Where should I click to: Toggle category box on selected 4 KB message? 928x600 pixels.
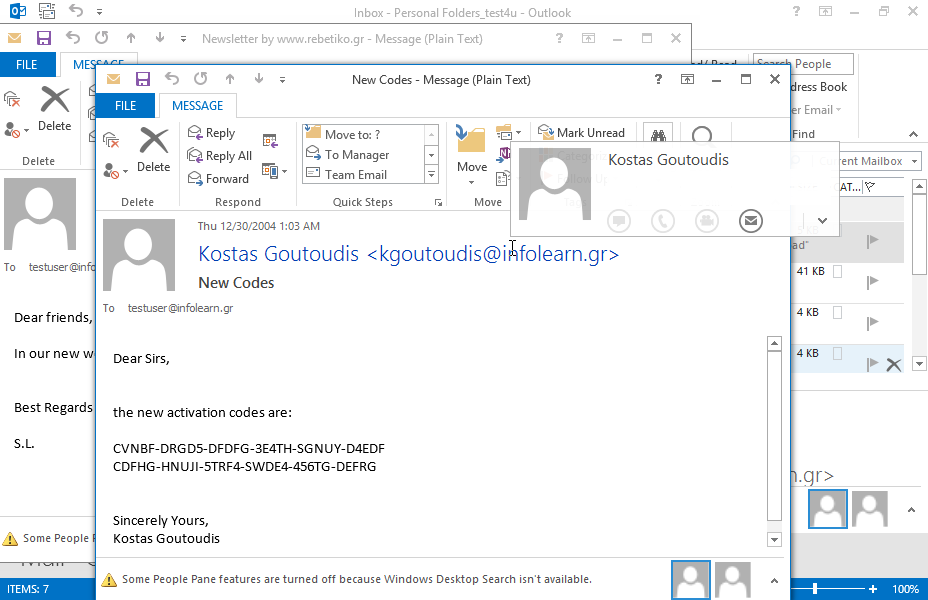tap(837, 353)
